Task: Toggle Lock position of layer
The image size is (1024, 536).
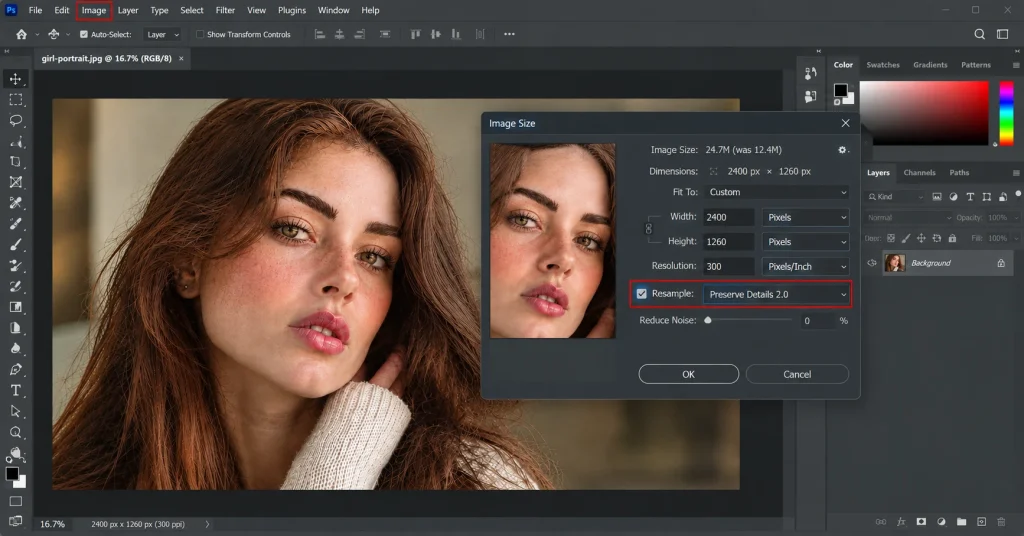Action: (x=921, y=238)
